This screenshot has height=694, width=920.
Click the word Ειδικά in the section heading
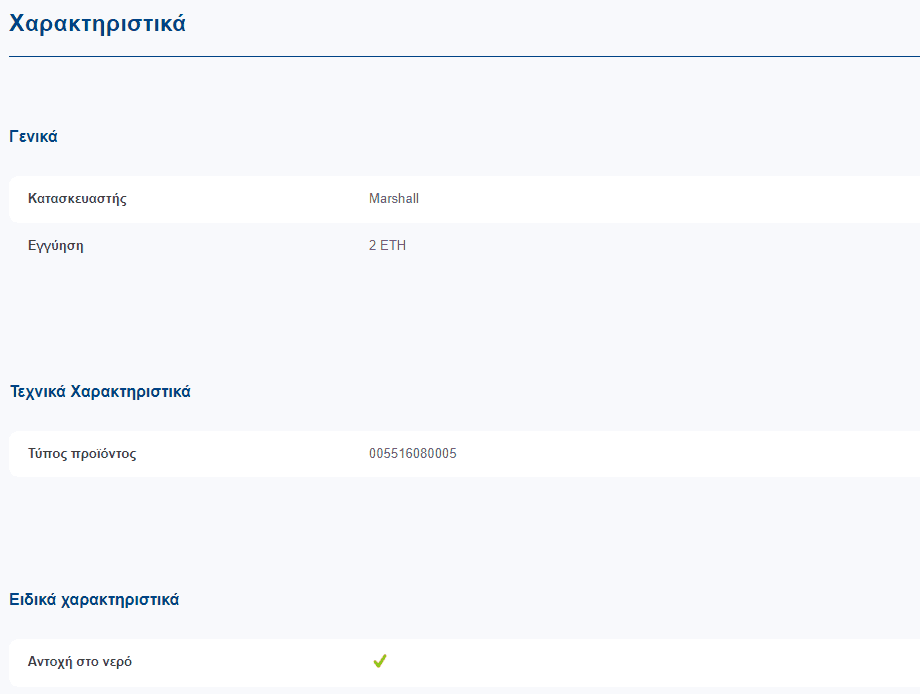pyautogui.click(x=32, y=600)
